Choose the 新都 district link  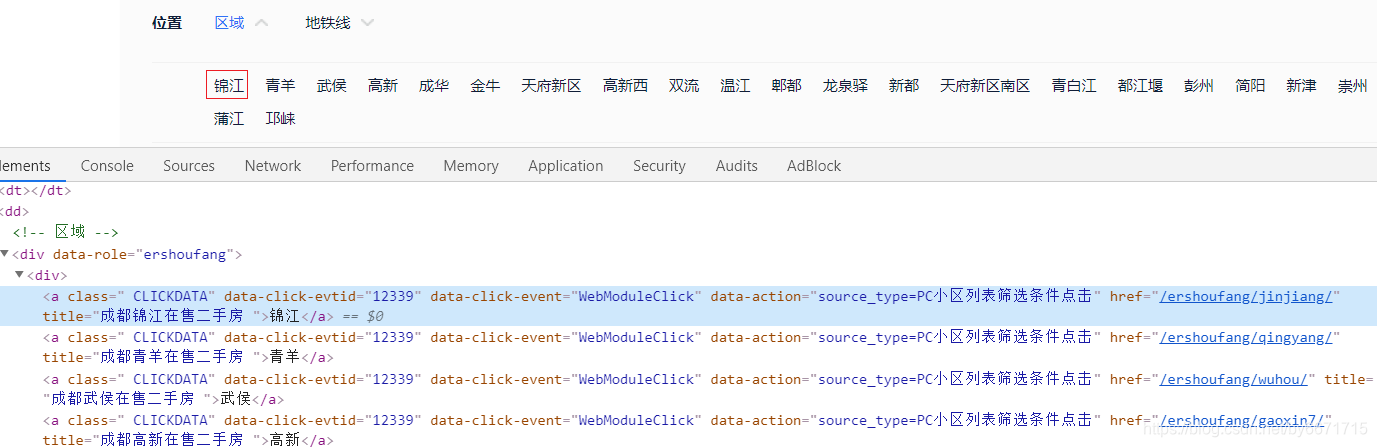pyautogui.click(x=904, y=86)
